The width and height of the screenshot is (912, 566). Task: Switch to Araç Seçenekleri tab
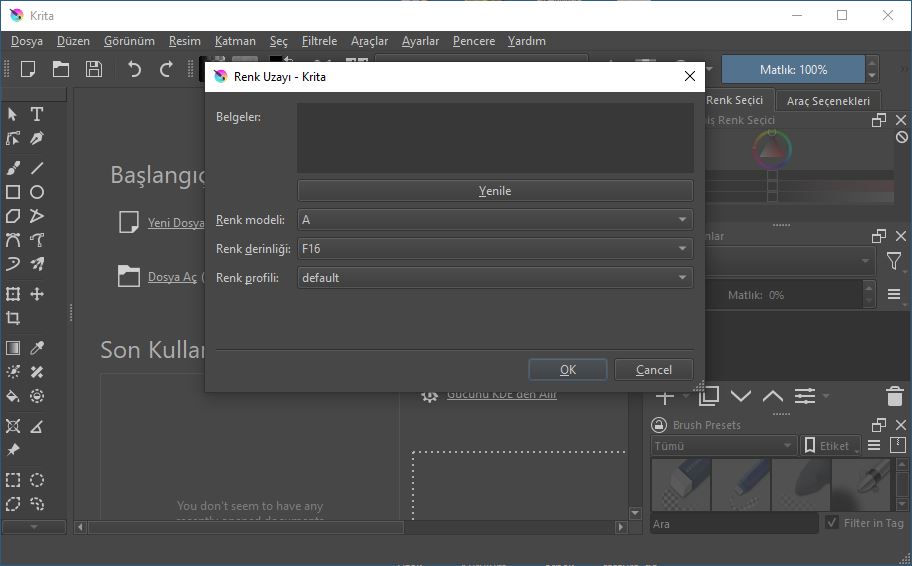828,101
